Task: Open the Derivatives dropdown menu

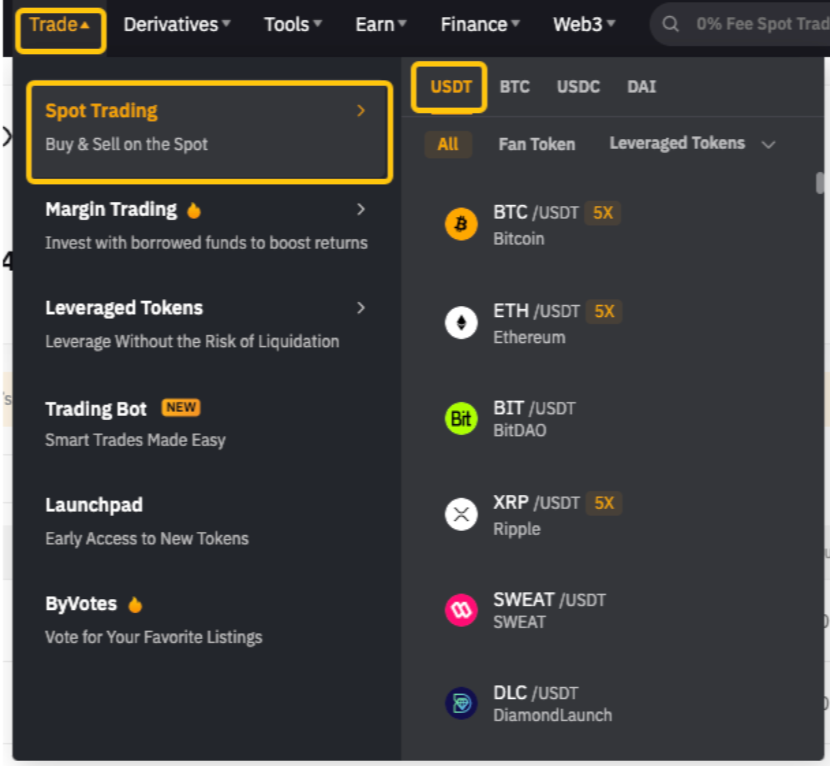Action: (177, 24)
